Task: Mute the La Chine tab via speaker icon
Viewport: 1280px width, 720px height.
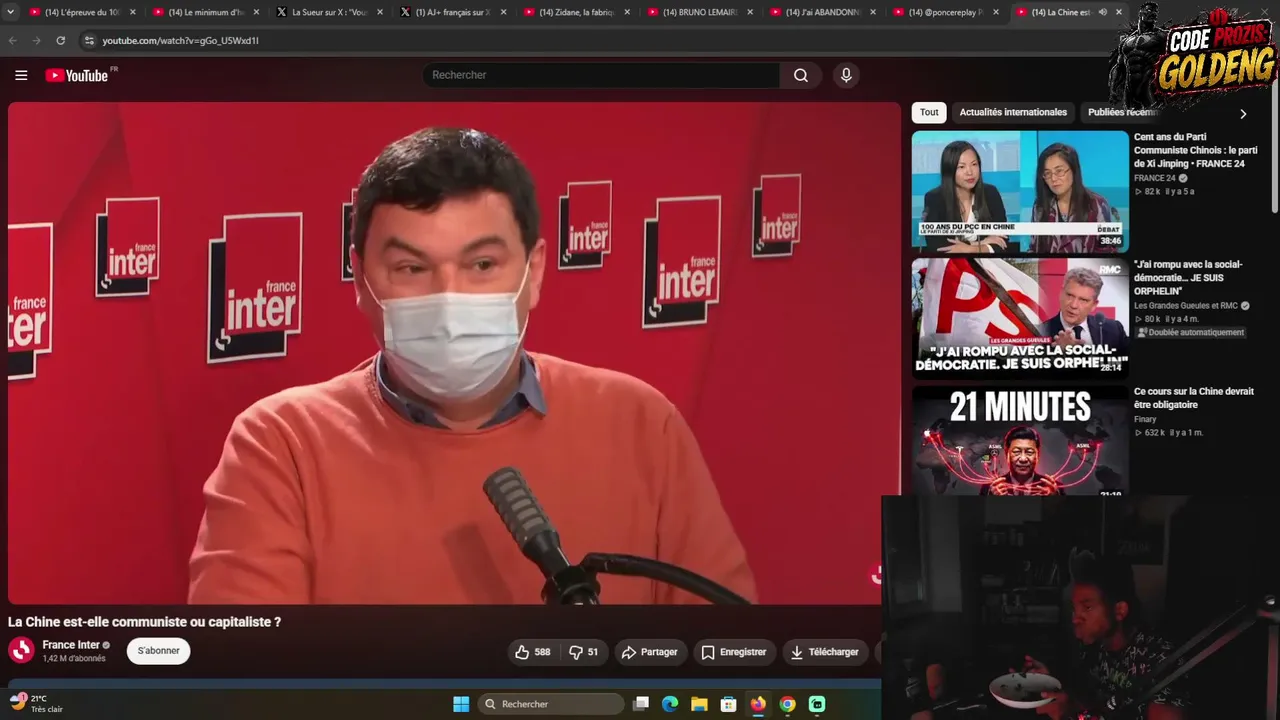Action: coord(1102,12)
